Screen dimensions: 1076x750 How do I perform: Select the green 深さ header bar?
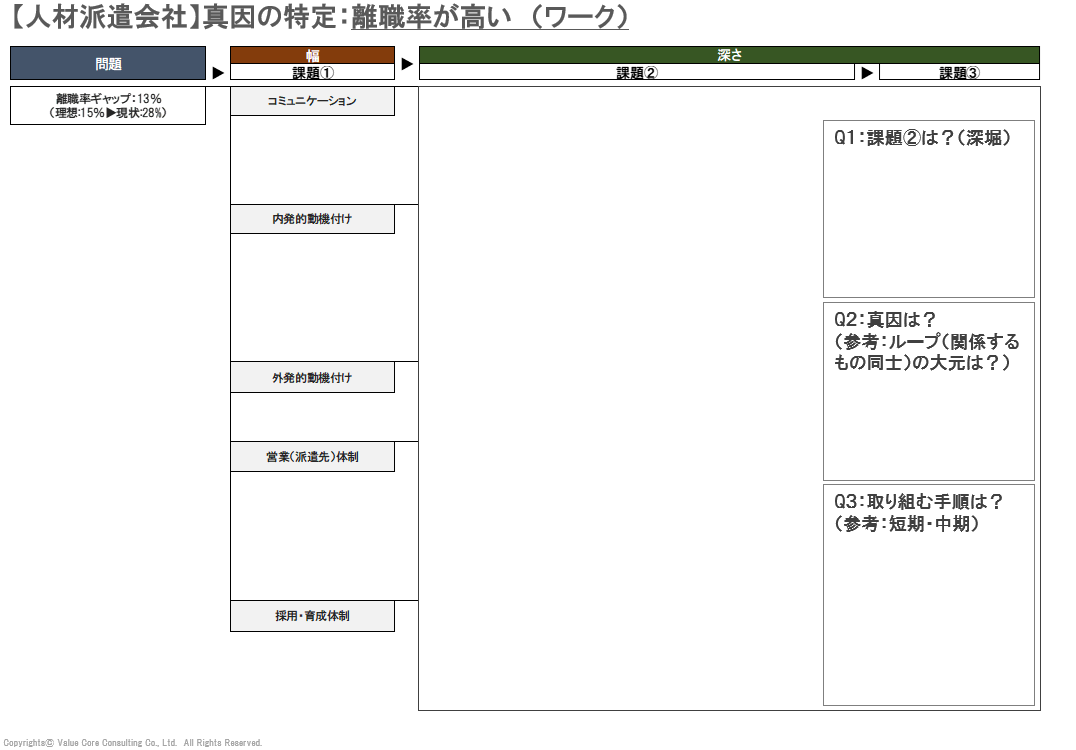[729, 55]
